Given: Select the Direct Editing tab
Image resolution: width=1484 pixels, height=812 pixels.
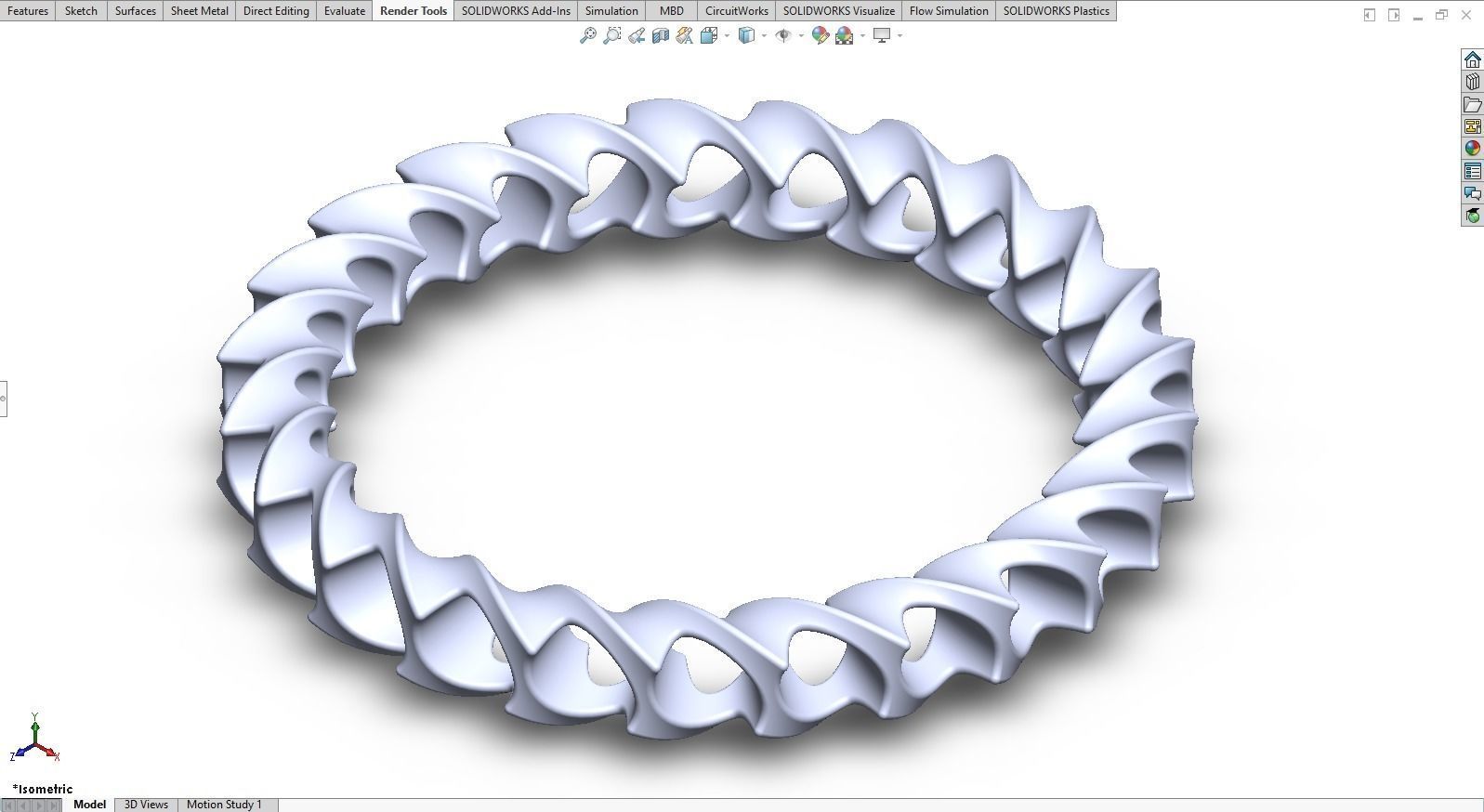Looking at the screenshot, I should coord(276,11).
